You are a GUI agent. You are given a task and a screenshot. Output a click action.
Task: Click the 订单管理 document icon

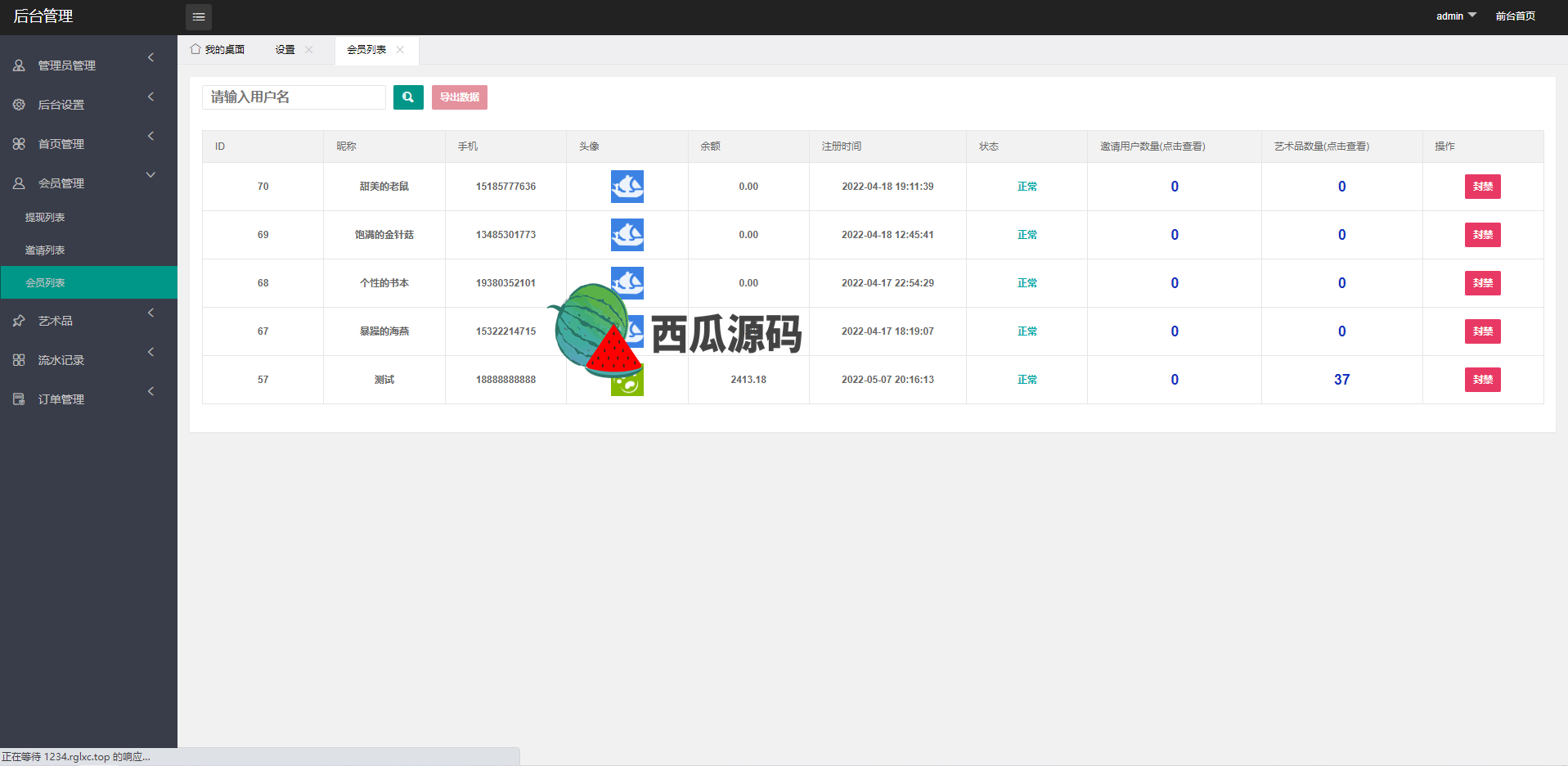click(19, 399)
